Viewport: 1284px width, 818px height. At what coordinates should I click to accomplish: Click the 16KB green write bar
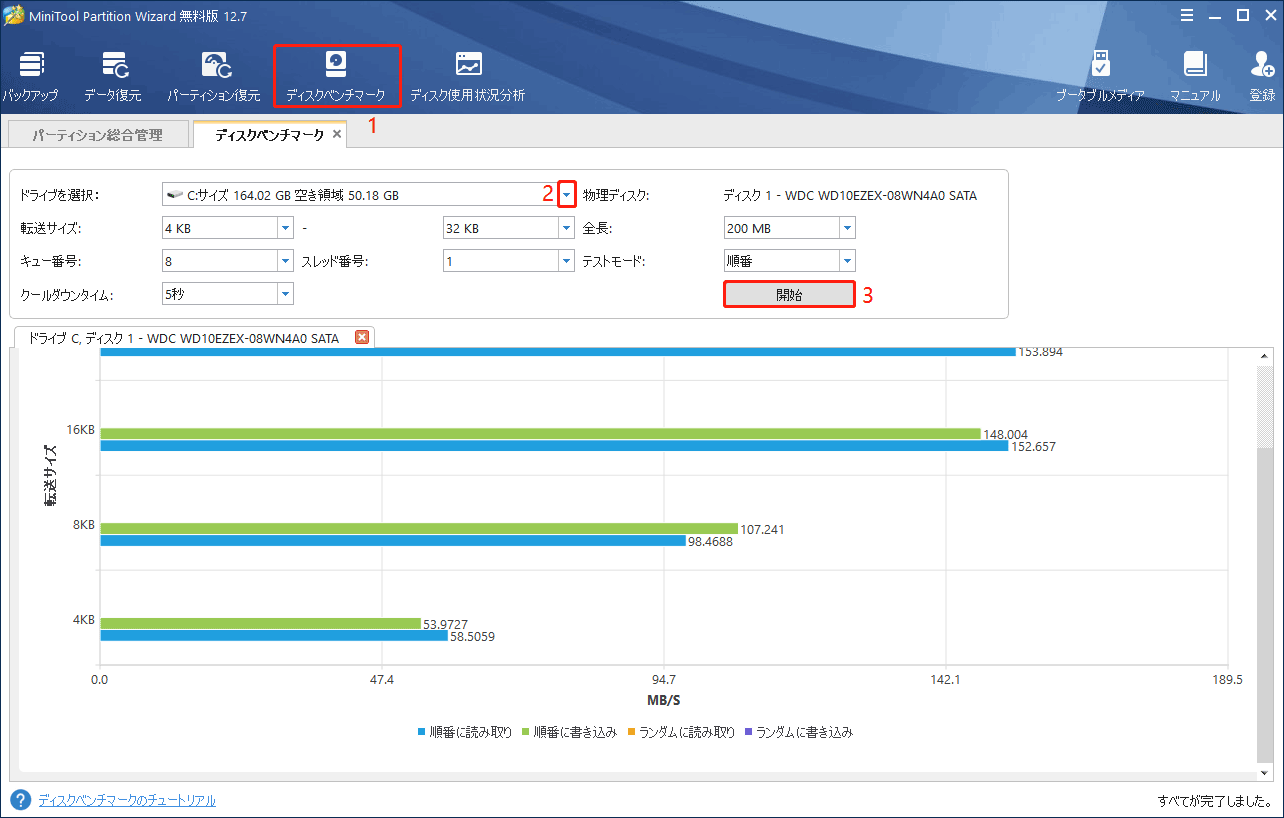coord(540,434)
